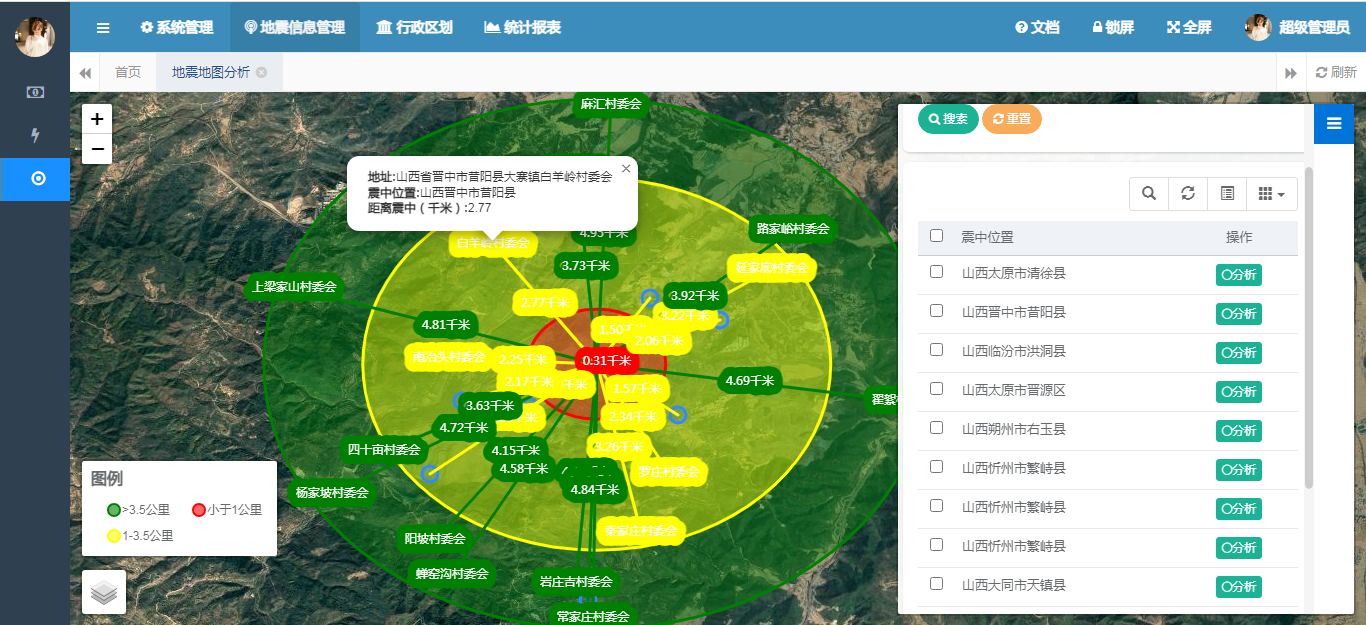Image resolution: width=1366 pixels, height=625 pixels.
Task: Select the target circle sidebar icon
Action: coord(38,179)
